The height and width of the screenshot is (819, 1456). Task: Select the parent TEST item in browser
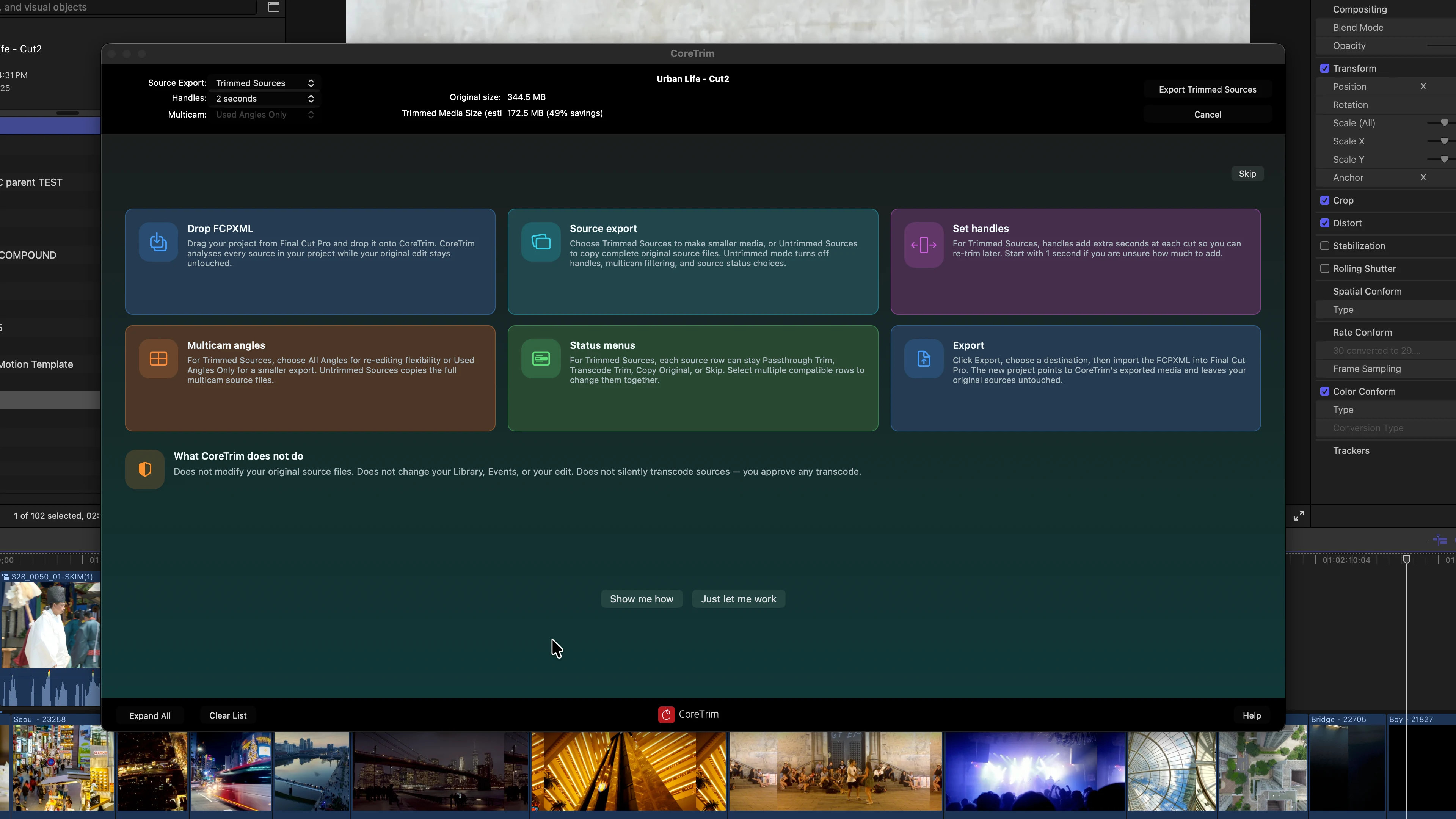tap(31, 182)
